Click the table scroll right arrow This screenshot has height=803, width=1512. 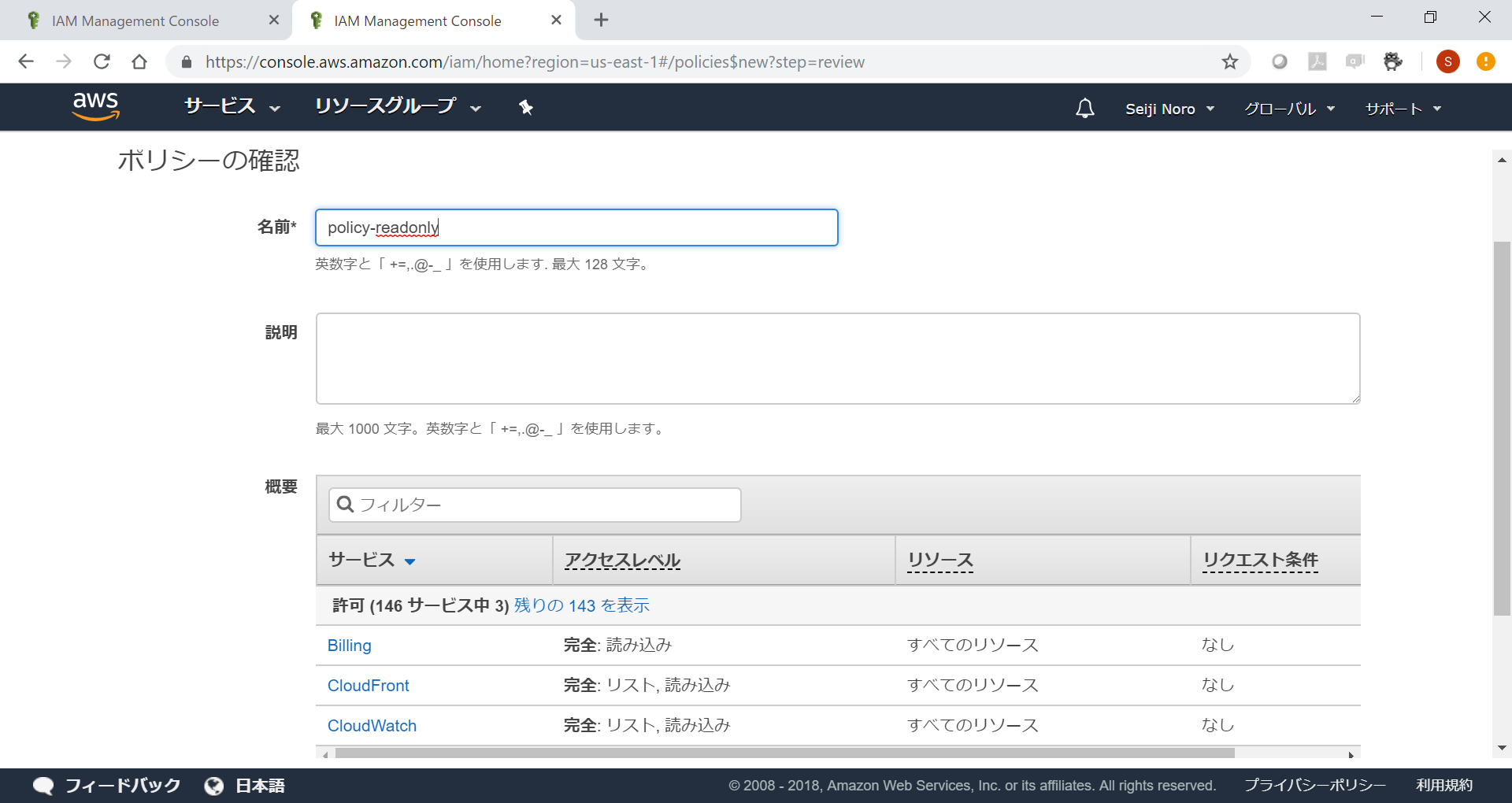1351,755
